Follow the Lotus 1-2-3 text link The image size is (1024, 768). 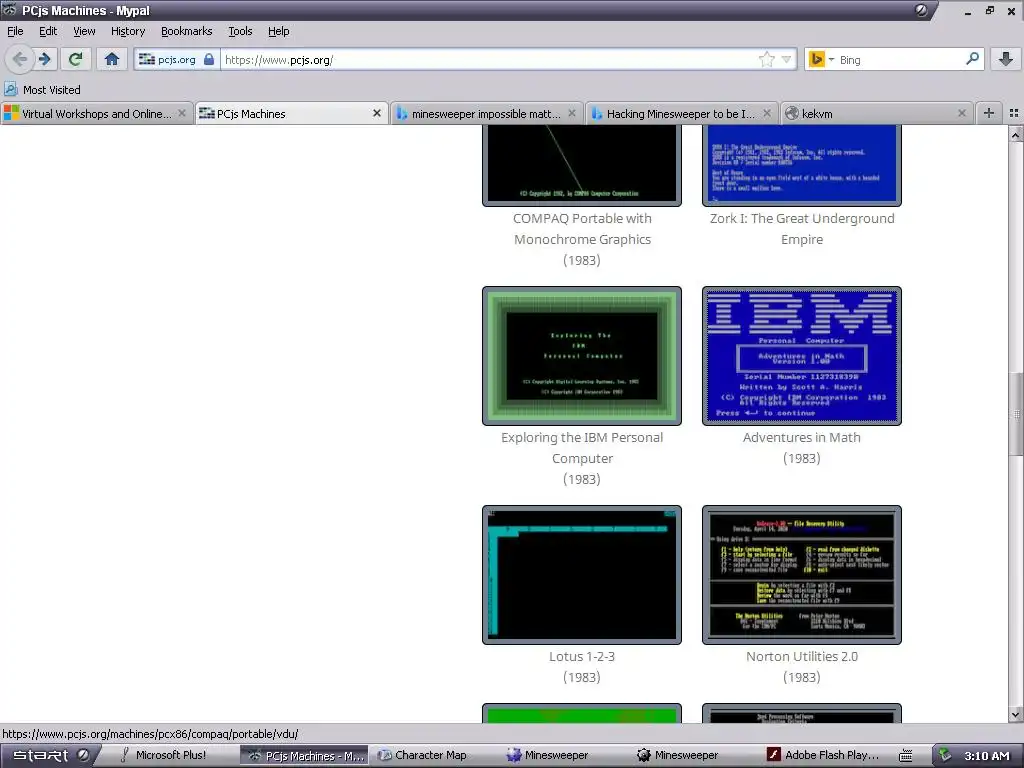click(582, 656)
